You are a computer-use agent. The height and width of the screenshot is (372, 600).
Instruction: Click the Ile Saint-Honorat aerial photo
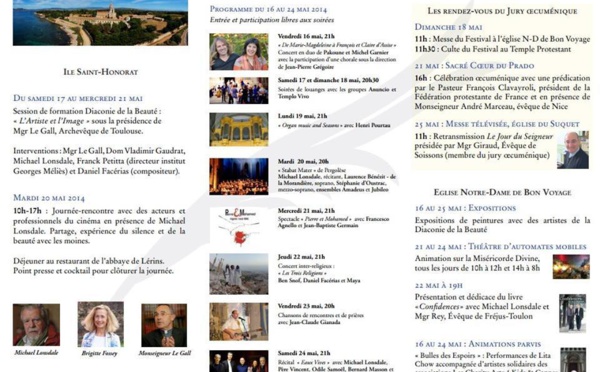point(100,23)
